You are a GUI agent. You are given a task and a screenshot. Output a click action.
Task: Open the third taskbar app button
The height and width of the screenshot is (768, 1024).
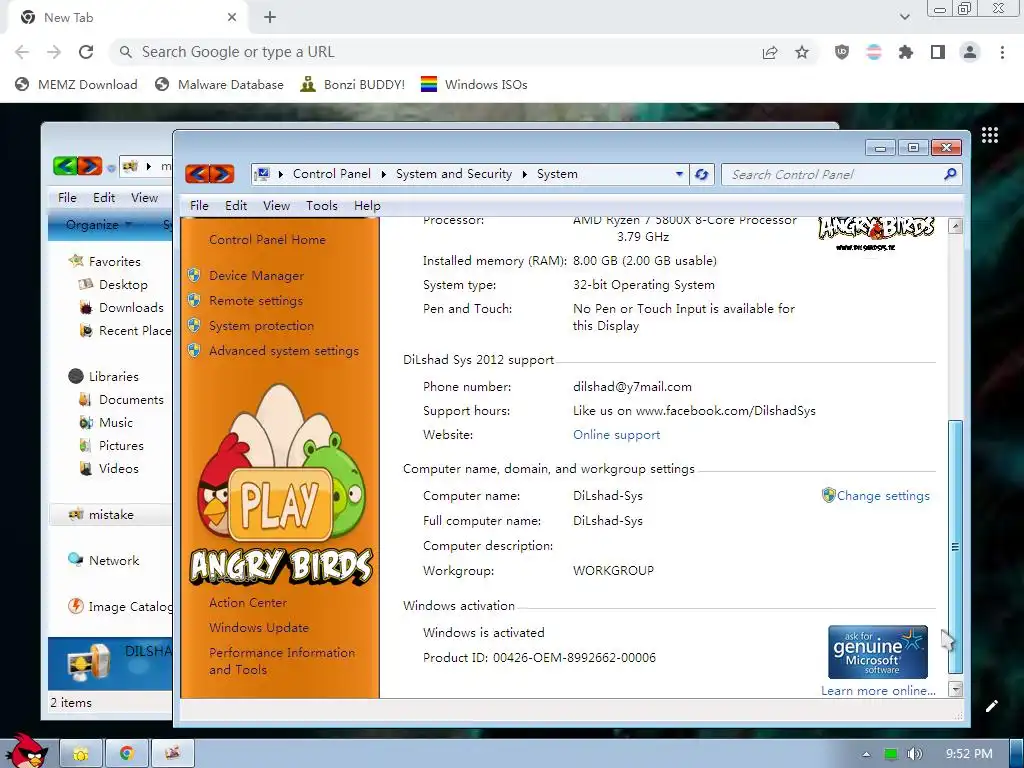pos(172,754)
